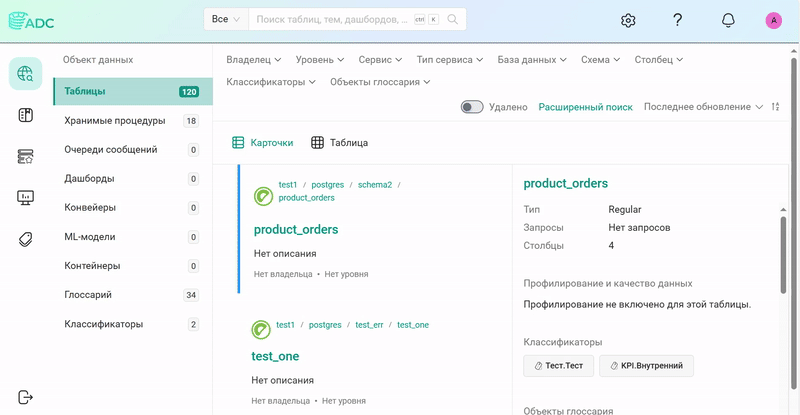Click the 120 count badge

(189, 92)
